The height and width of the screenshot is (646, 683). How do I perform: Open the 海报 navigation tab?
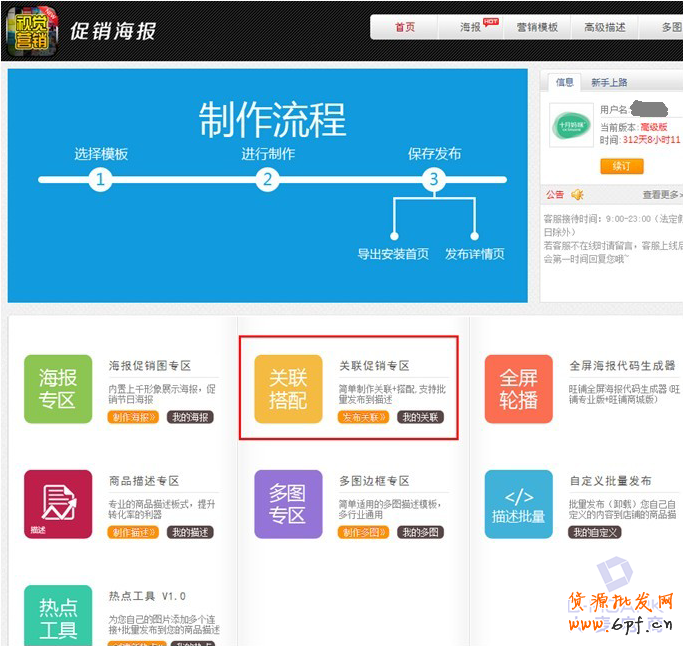[471, 27]
